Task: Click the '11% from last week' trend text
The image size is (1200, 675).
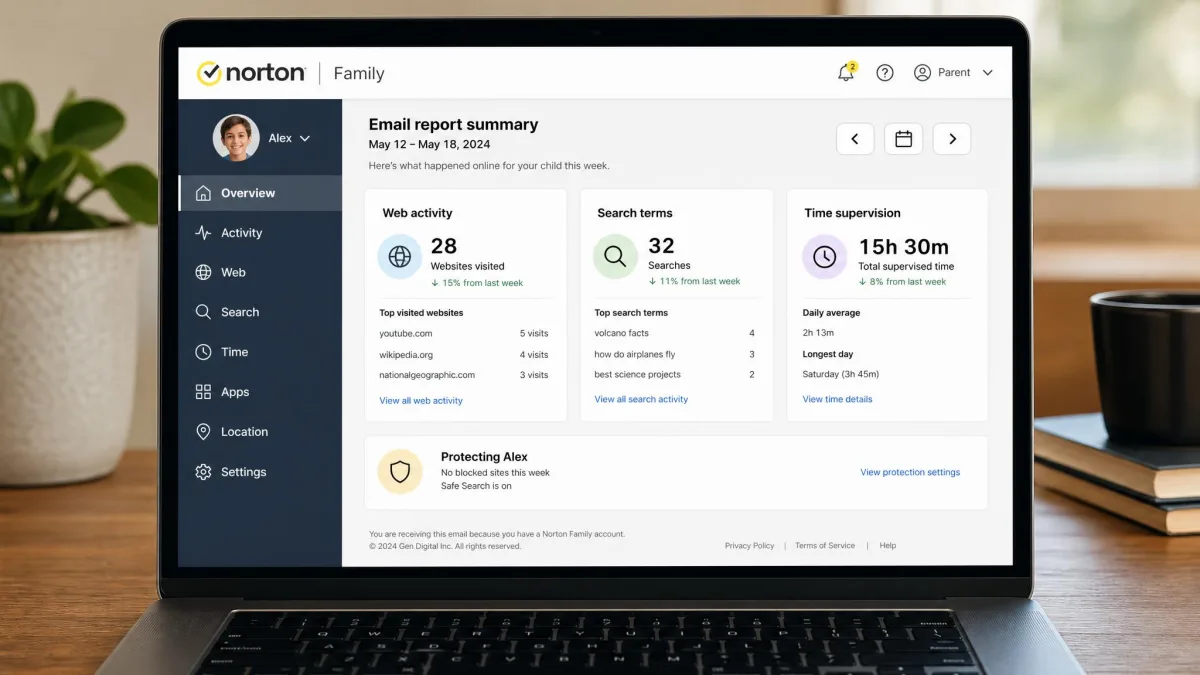Action: [x=694, y=281]
